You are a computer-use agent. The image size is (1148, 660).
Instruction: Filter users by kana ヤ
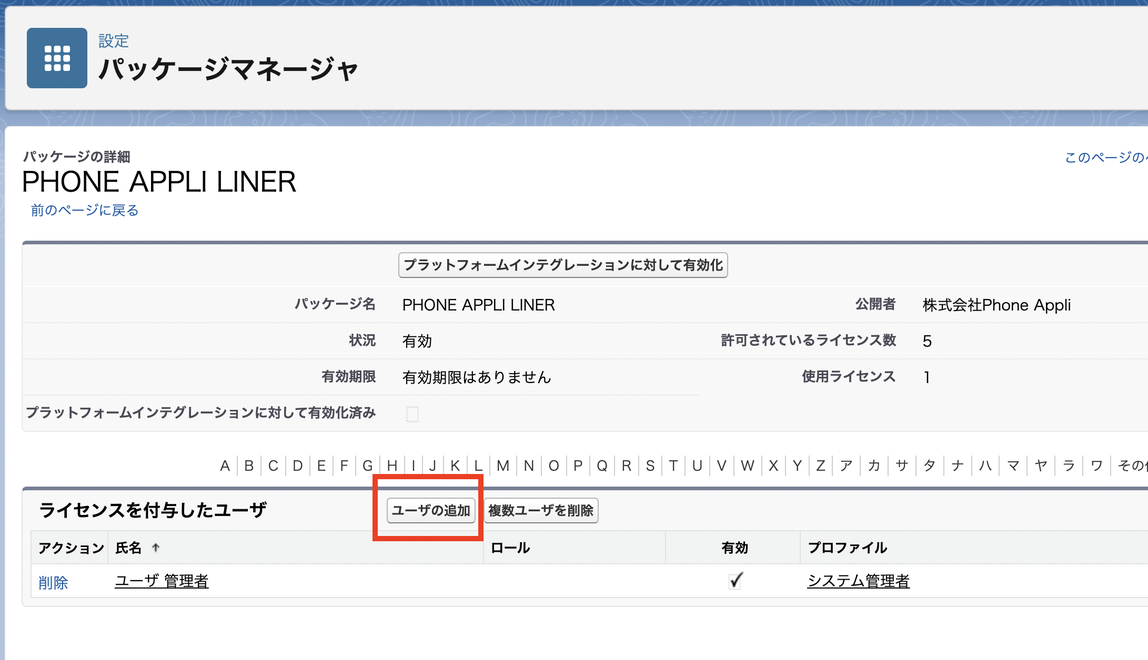pos(1041,466)
